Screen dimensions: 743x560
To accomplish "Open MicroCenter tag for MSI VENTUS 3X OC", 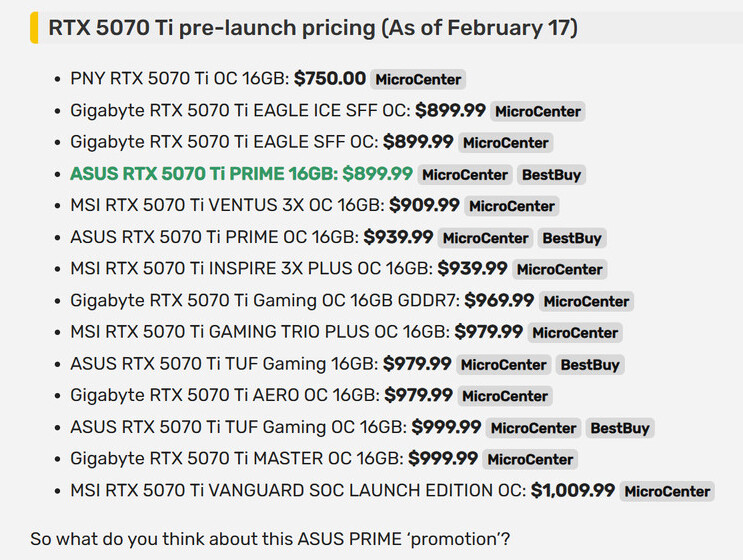I will pos(512,206).
